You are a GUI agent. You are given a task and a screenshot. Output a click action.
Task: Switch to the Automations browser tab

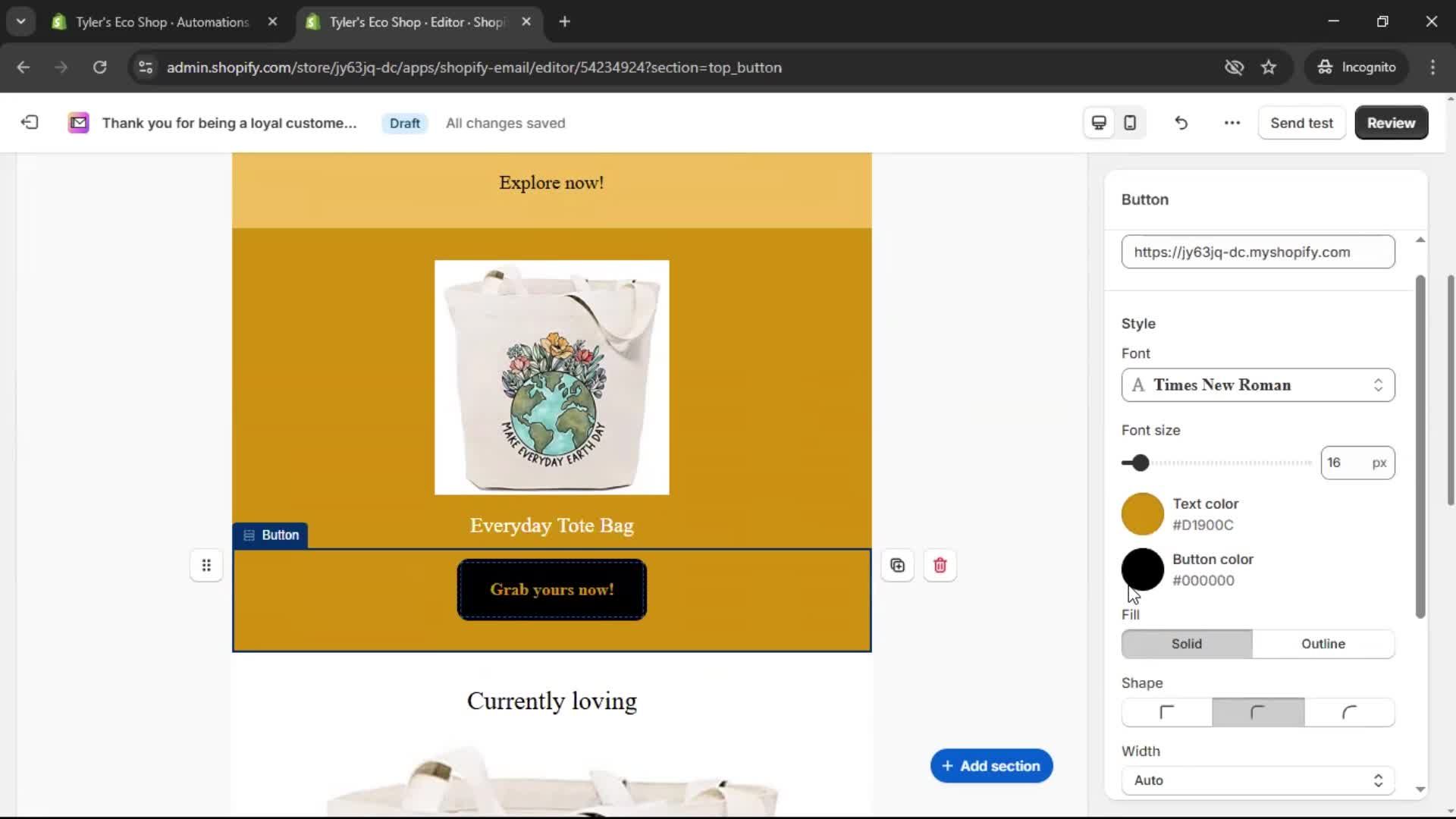(x=152, y=22)
